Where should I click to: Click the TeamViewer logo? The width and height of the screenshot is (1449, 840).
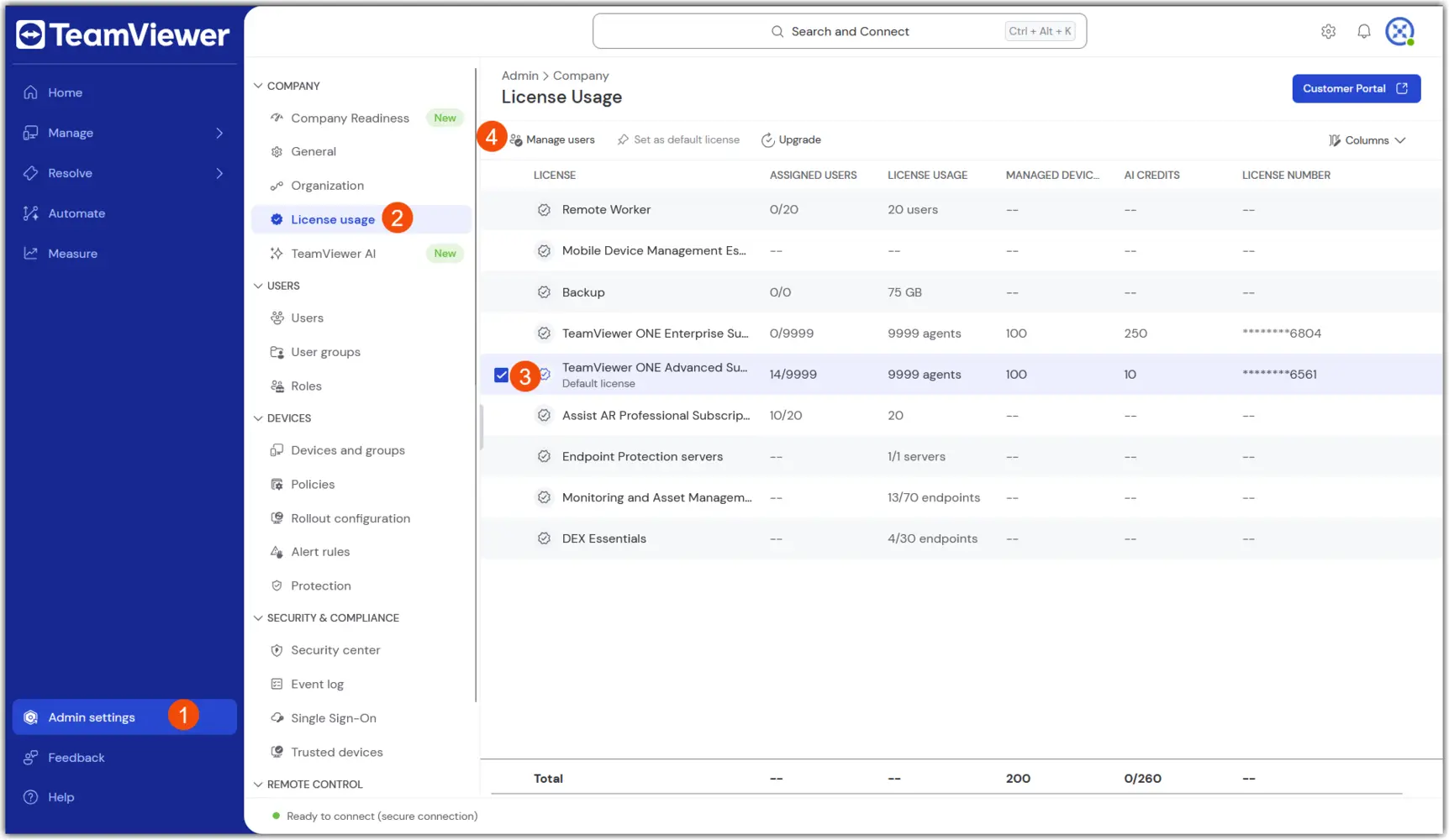tap(123, 34)
